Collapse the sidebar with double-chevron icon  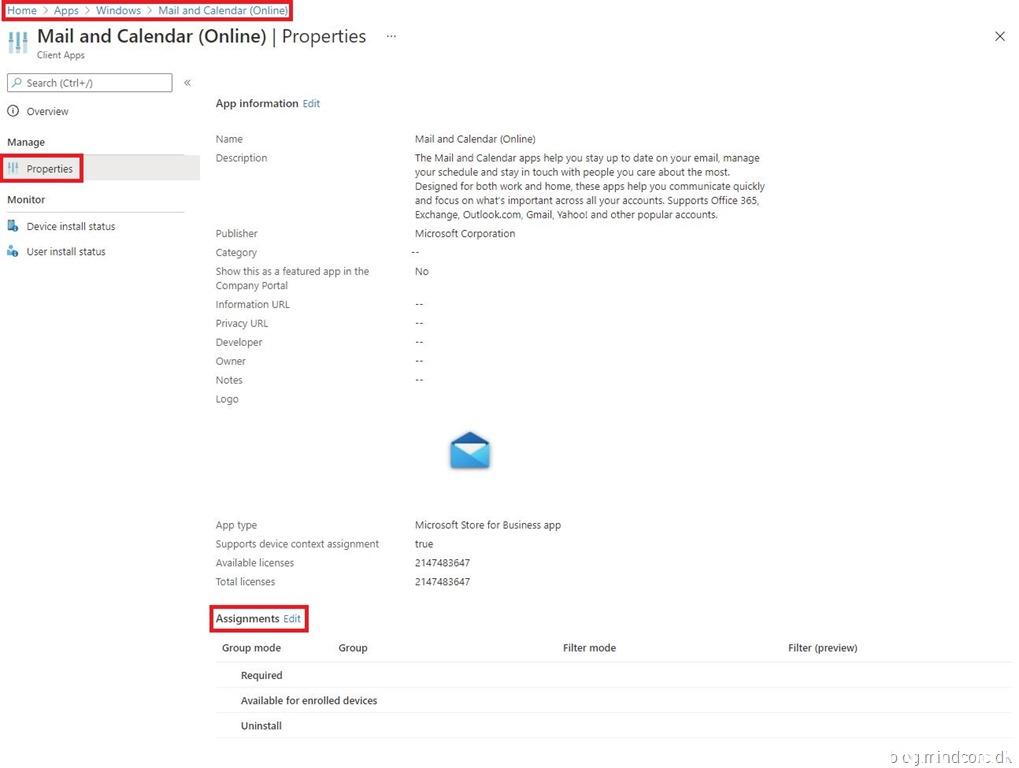coord(187,83)
